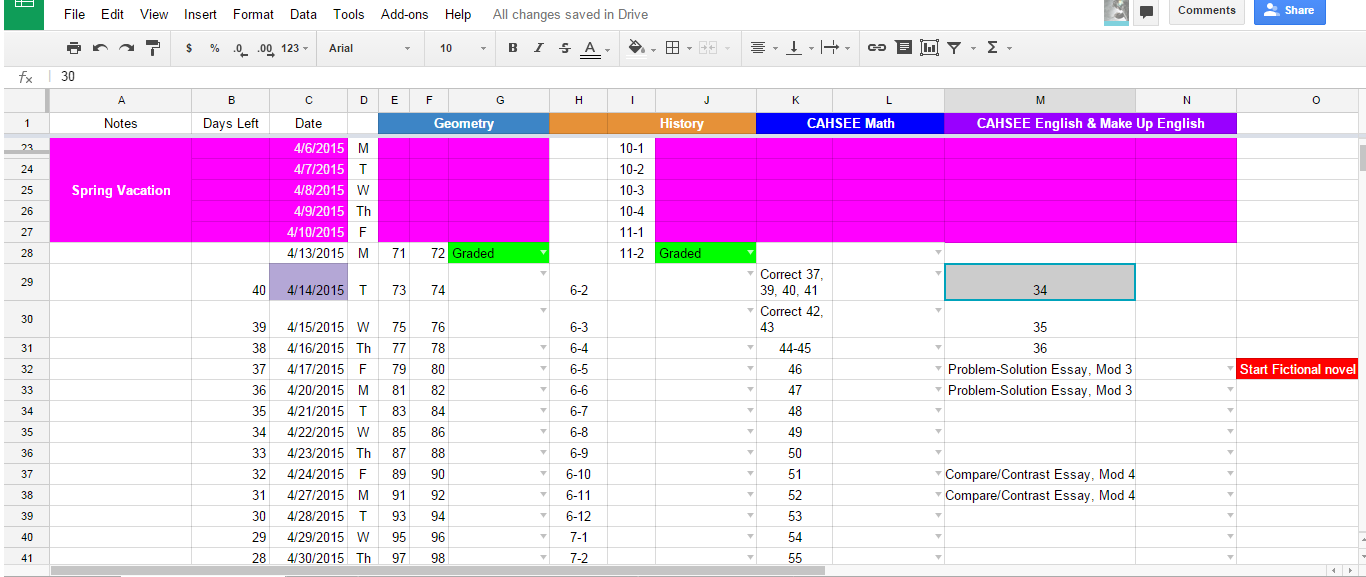Viewport: 1366px width, 577px height.
Task: Select the Print icon
Action: pos(74,47)
